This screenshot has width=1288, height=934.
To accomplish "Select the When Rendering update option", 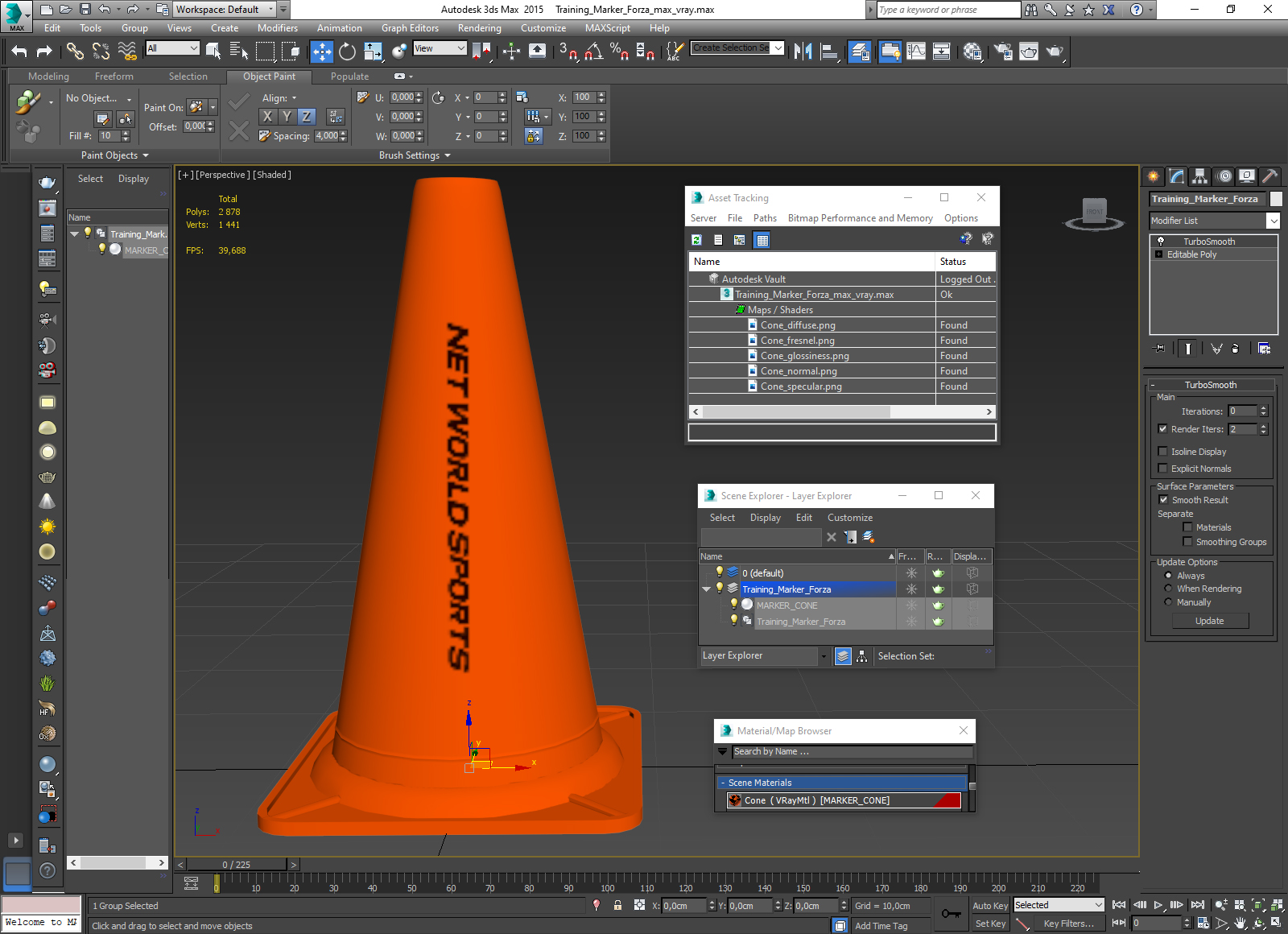I will tap(1169, 589).
